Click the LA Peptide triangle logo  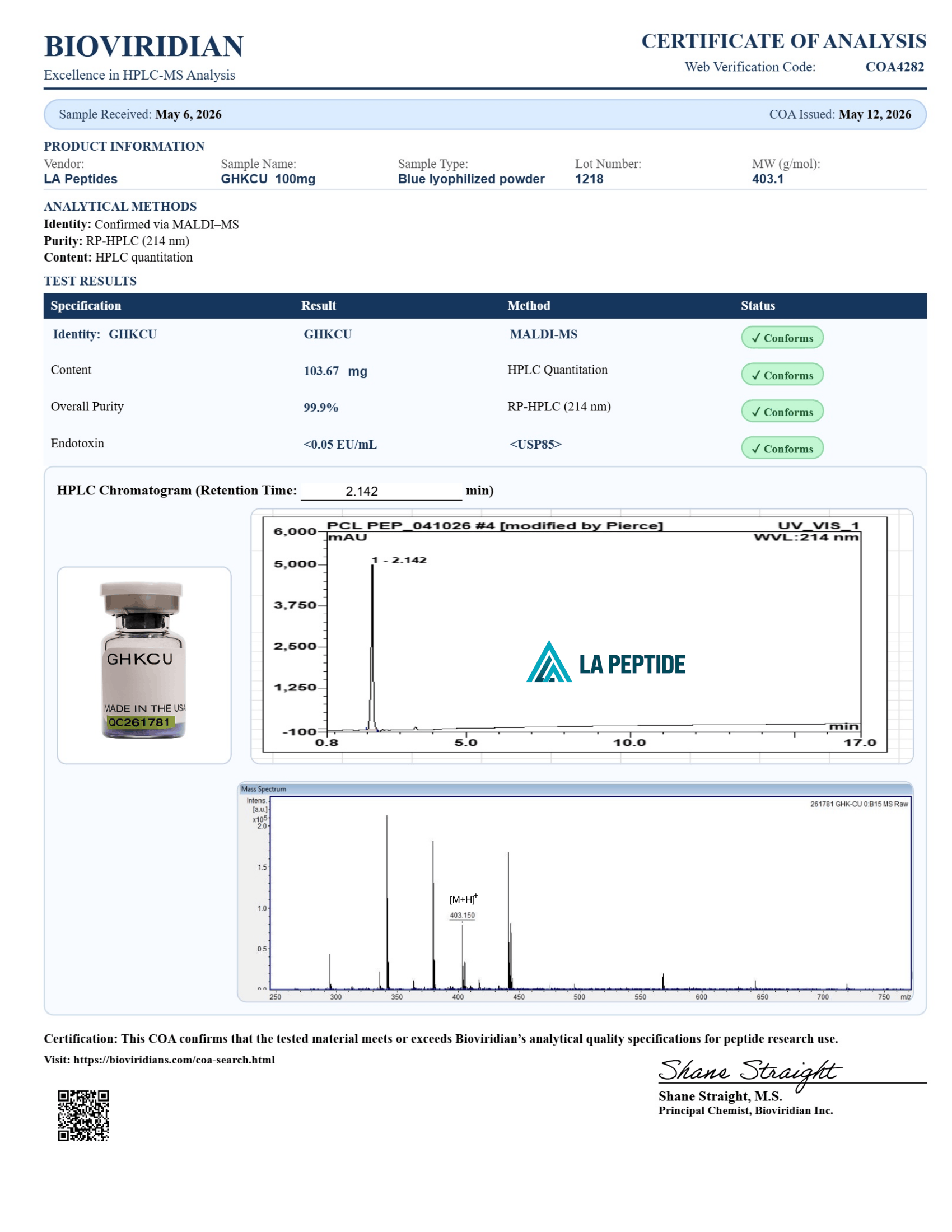(x=549, y=661)
